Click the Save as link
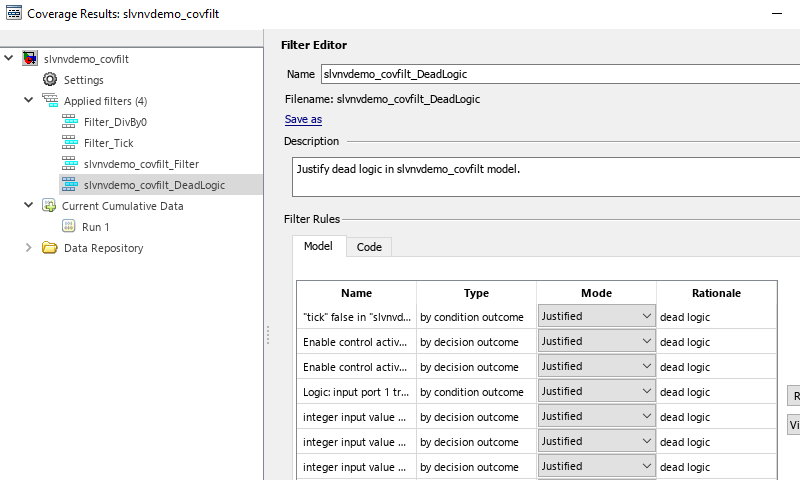 pos(303,119)
